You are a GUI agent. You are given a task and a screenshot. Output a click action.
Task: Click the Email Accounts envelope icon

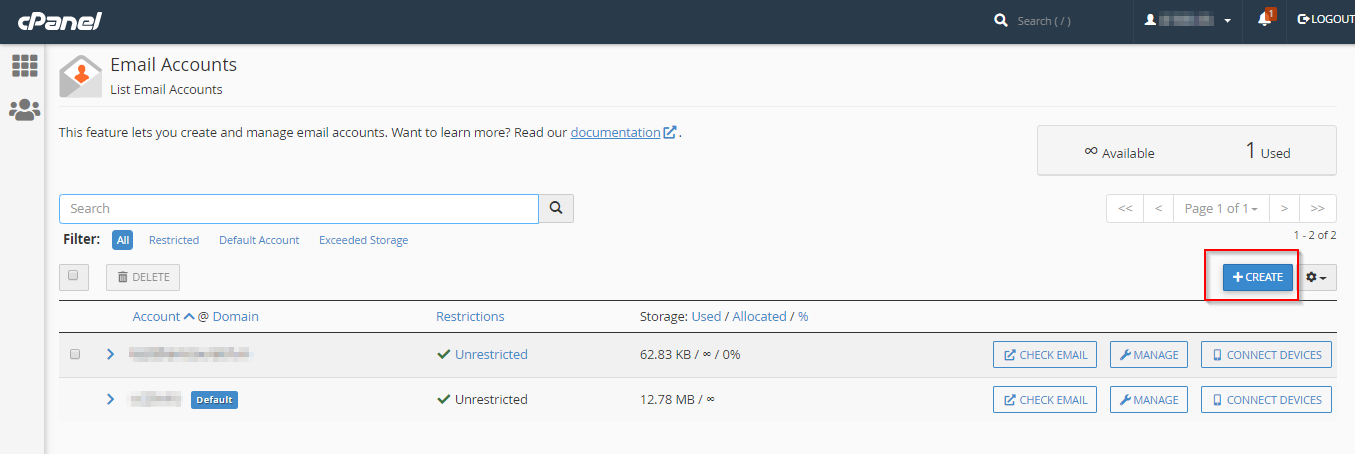point(80,76)
